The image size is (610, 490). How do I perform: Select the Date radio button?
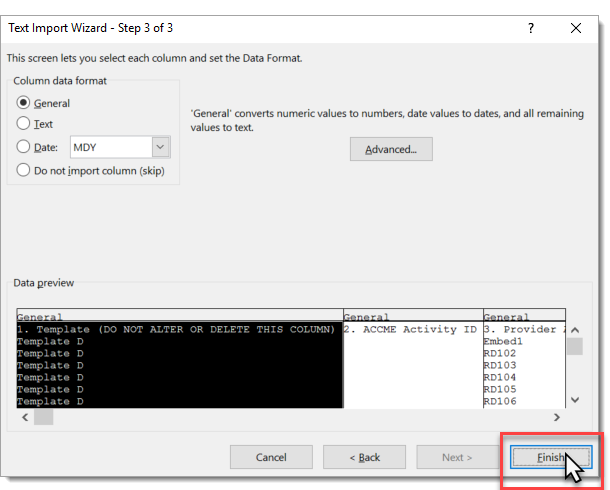24,148
